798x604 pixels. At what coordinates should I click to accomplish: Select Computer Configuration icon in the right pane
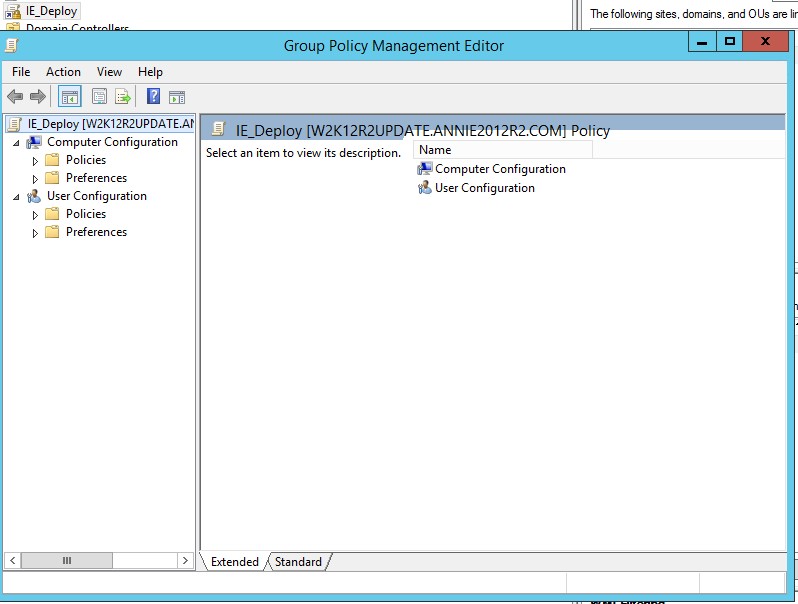[x=425, y=169]
